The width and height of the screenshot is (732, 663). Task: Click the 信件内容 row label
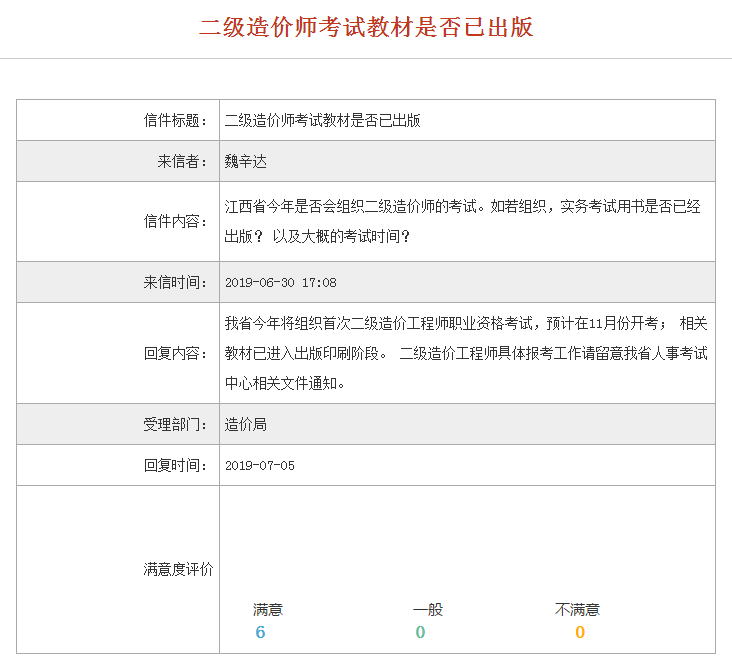point(176,221)
